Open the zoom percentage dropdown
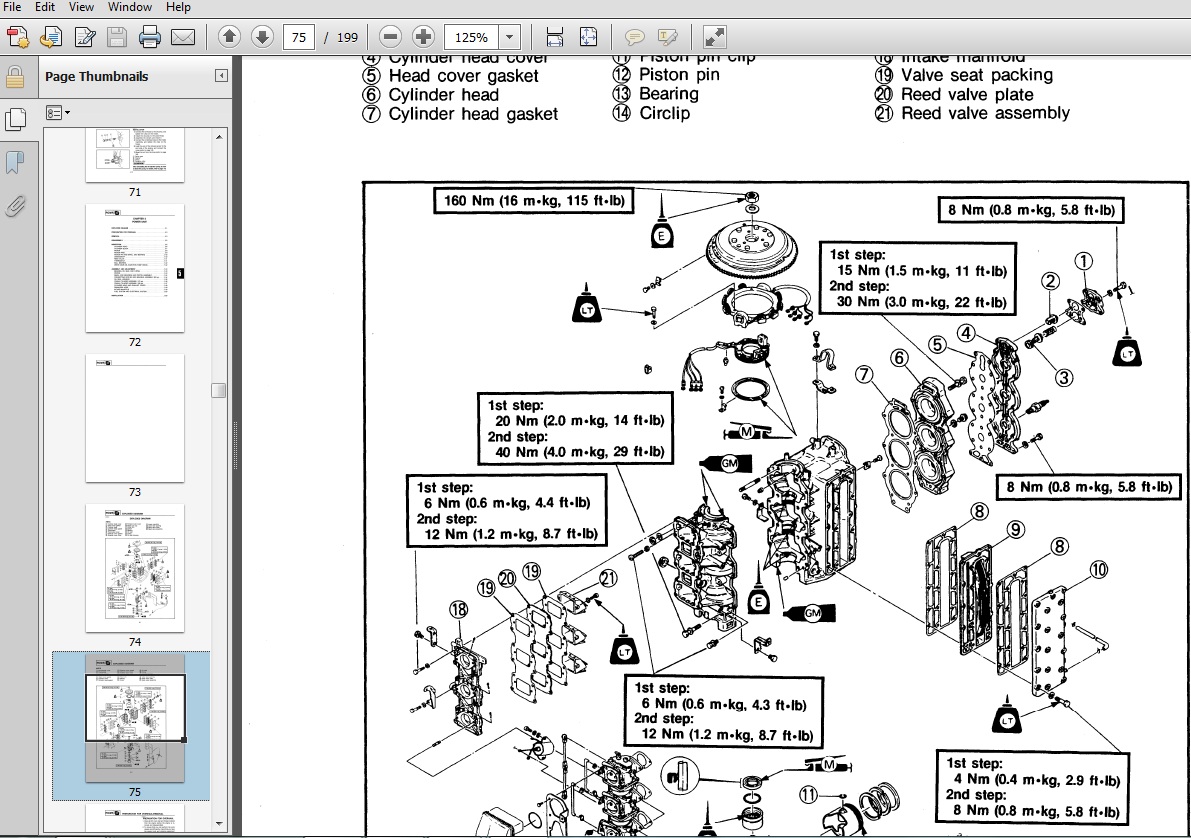 [x=509, y=37]
